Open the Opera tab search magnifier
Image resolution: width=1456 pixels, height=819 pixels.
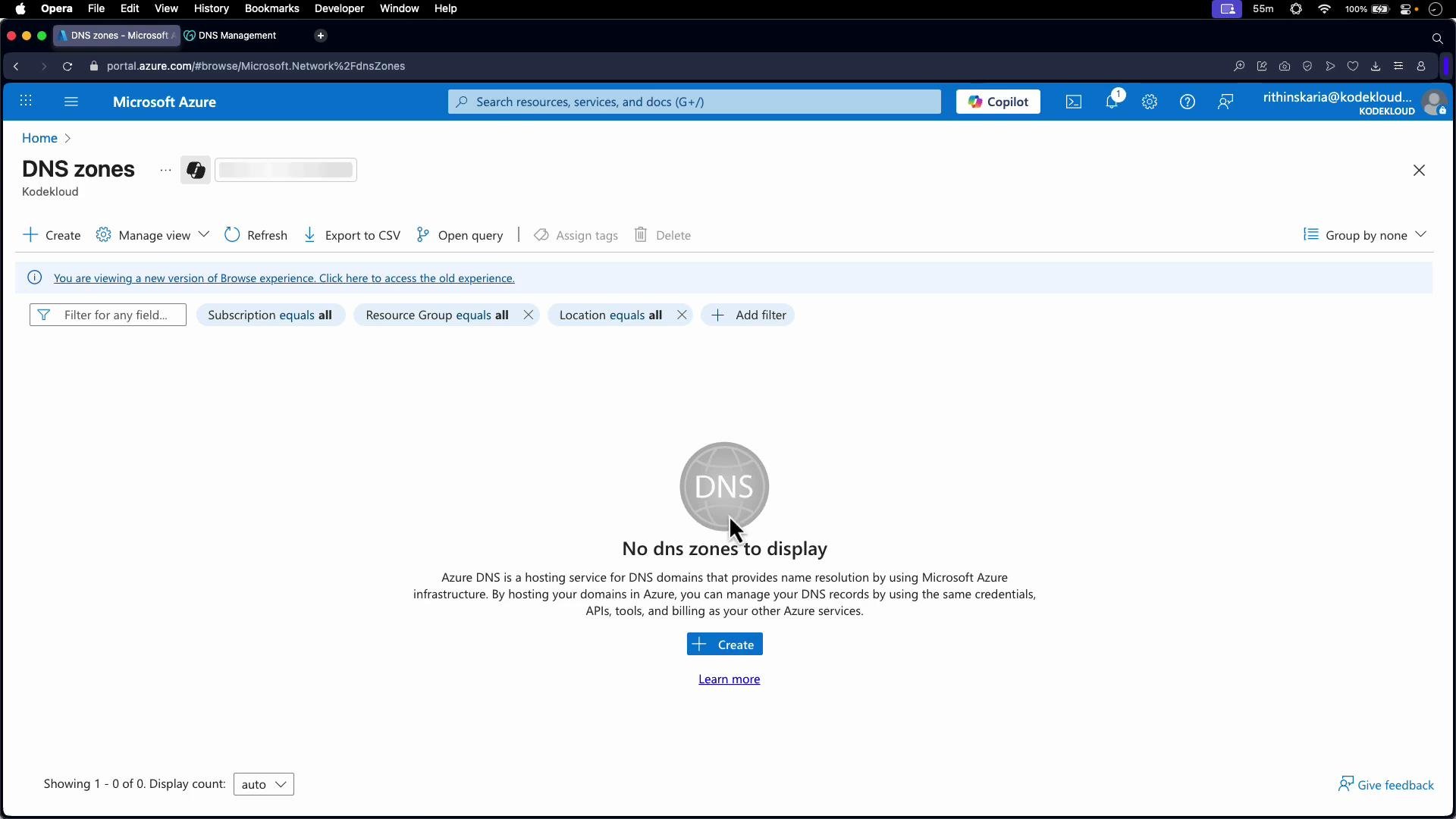pyautogui.click(x=1437, y=38)
